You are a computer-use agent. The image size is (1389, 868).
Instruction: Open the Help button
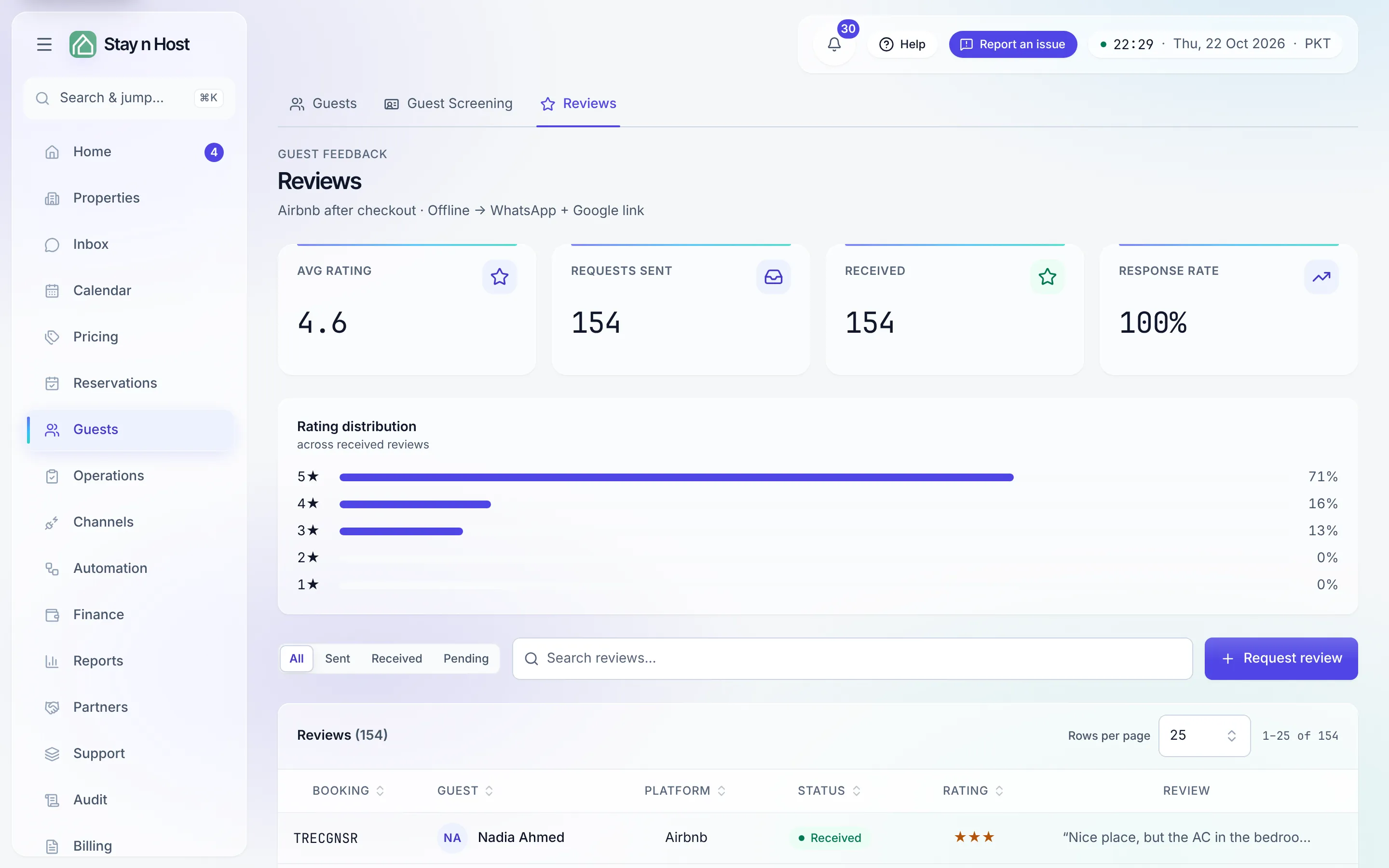pos(902,44)
